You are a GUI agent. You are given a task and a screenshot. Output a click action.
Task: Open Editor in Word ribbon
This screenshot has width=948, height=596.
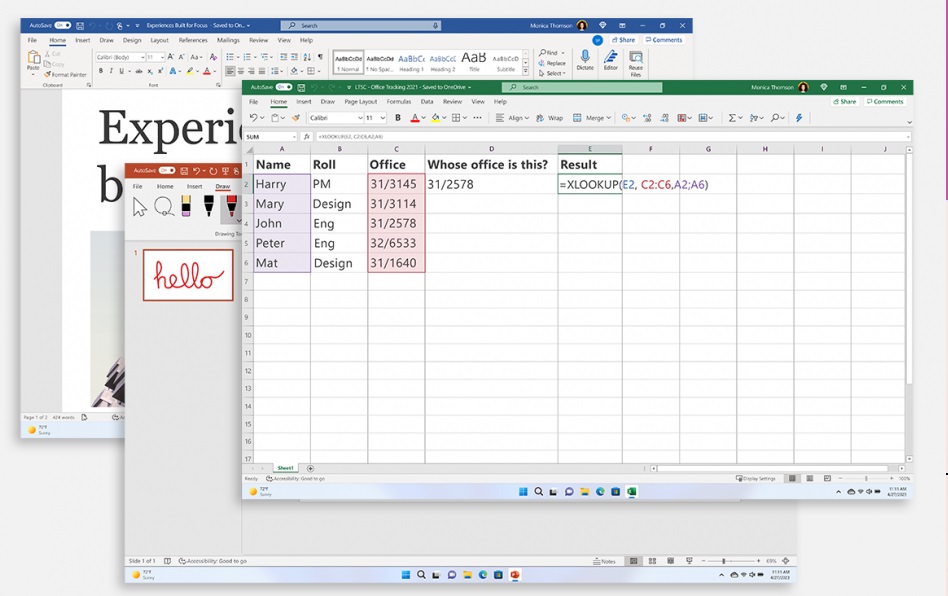pyautogui.click(x=611, y=60)
